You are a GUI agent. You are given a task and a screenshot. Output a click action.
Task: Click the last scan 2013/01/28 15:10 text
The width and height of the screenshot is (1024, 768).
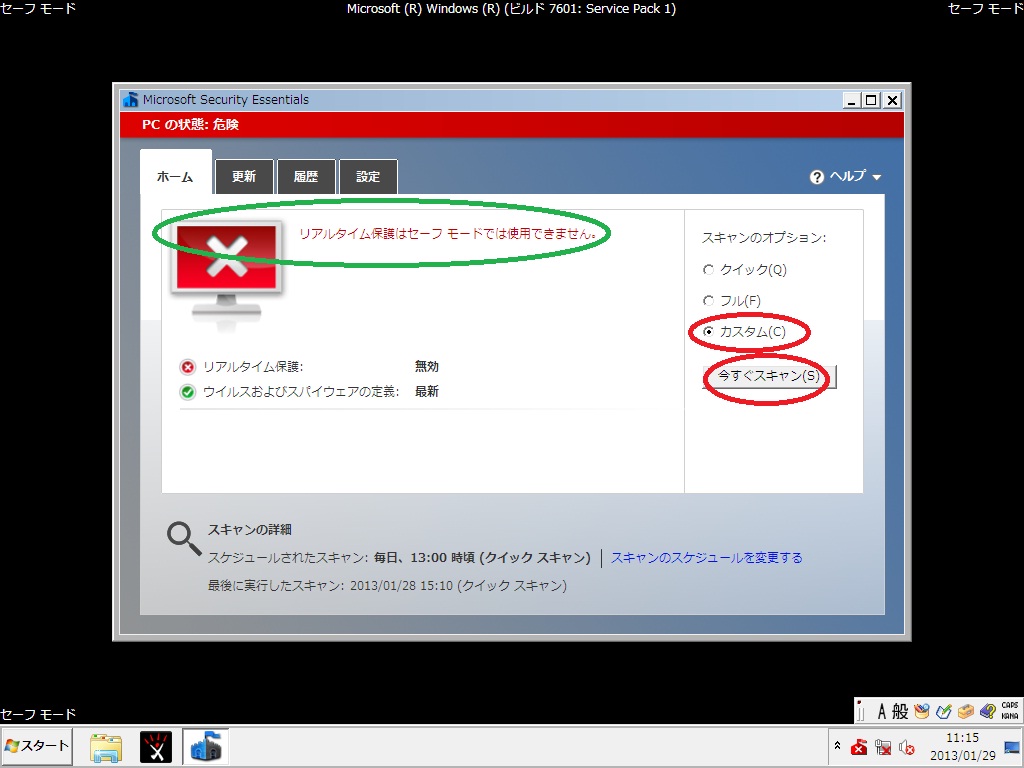[x=458, y=586]
